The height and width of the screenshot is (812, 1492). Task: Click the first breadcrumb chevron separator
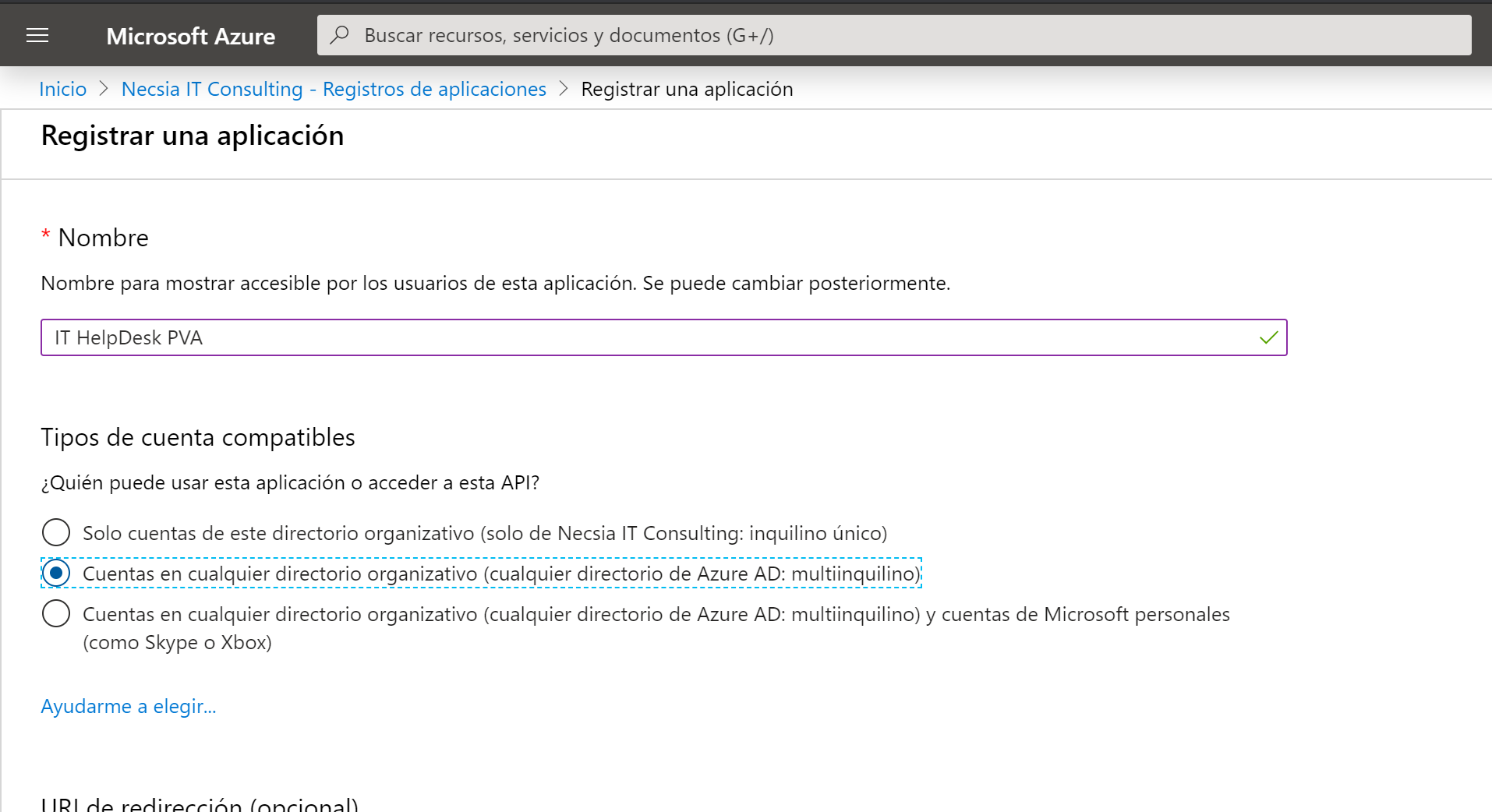pyautogui.click(x=103, y=89)
